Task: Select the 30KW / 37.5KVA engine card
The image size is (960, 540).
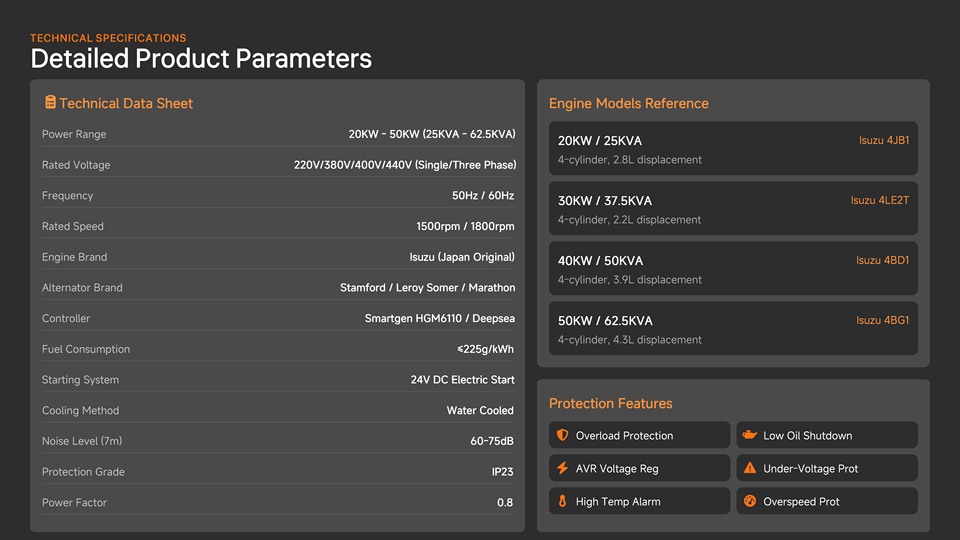Action: coord(733,209)
